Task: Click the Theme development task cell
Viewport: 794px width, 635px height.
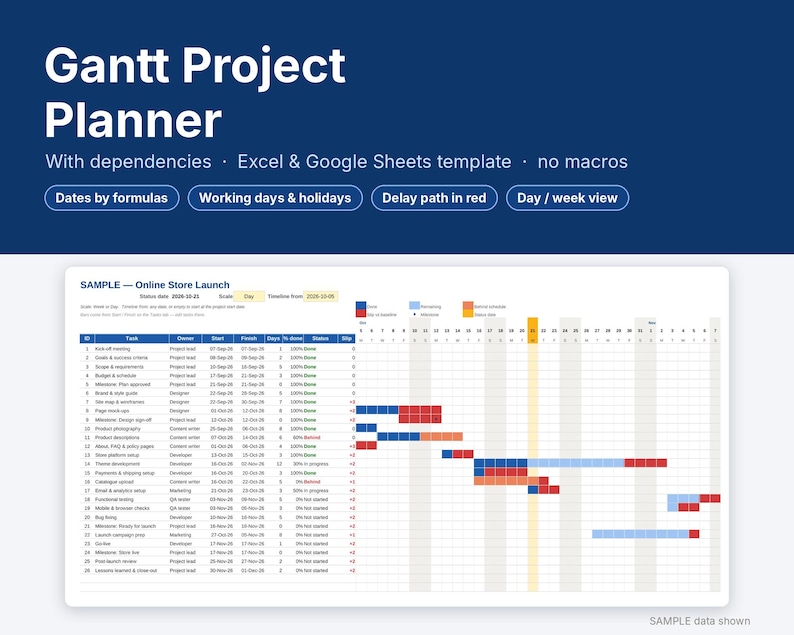Action: pos(117,464)
